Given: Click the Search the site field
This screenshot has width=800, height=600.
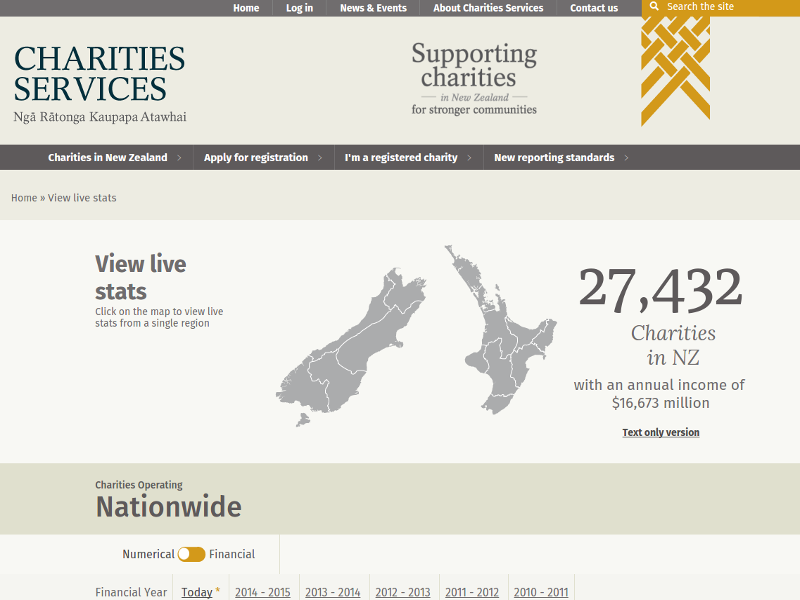Looking at the screenshot, I should click(x=725, y=7).
